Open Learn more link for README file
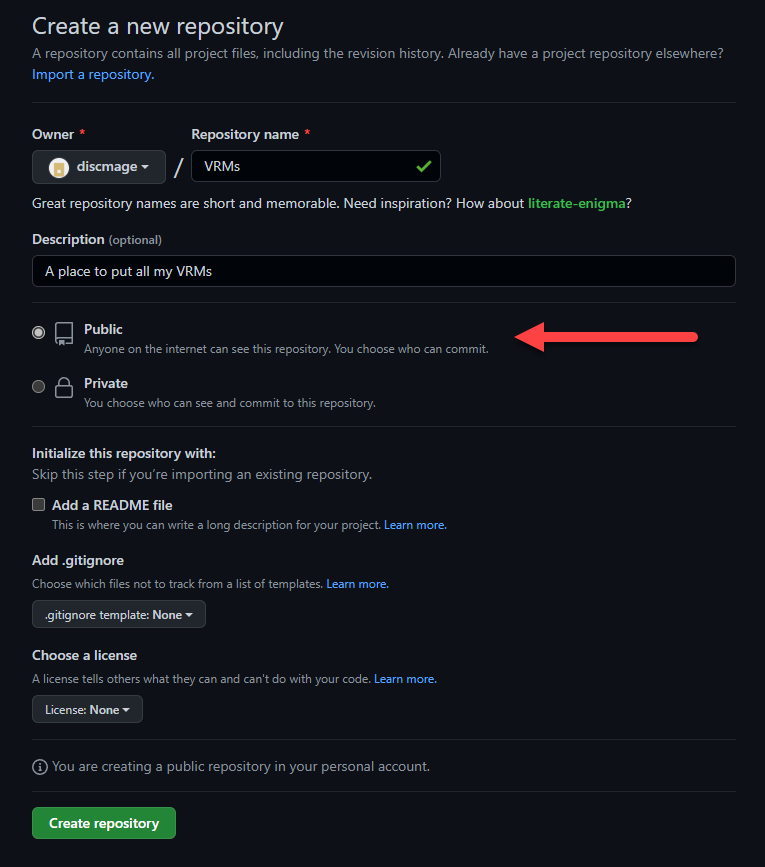This screenshot has width=765, height=867. (415, 525)
